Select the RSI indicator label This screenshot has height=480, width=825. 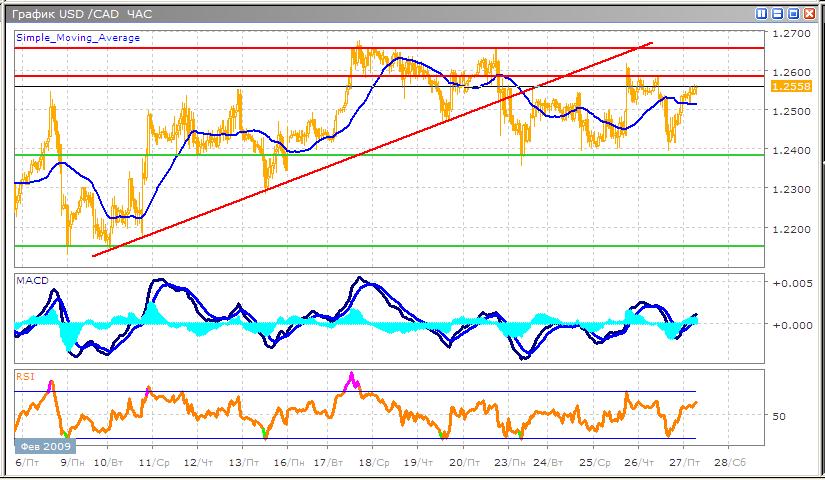point(27,377)
